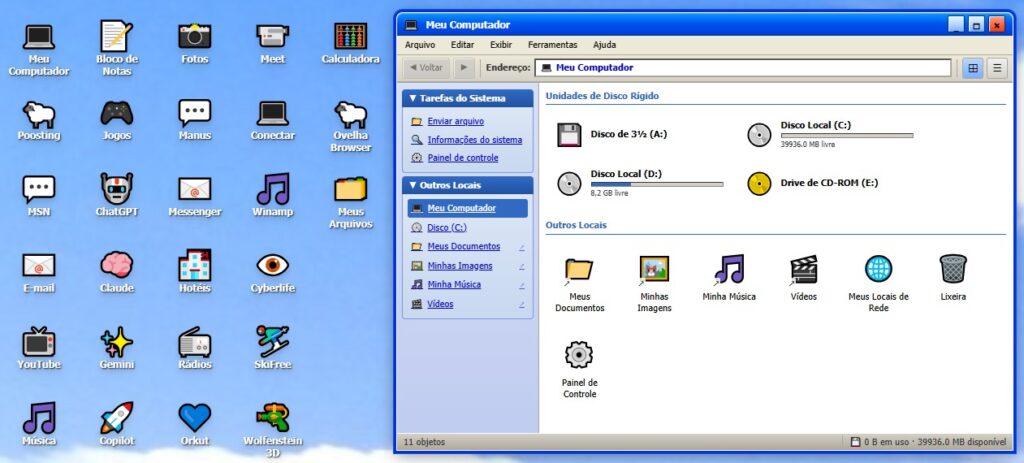Open the Arquivo menu
The height and width of the screenshot is (463, 1024).
420,45
